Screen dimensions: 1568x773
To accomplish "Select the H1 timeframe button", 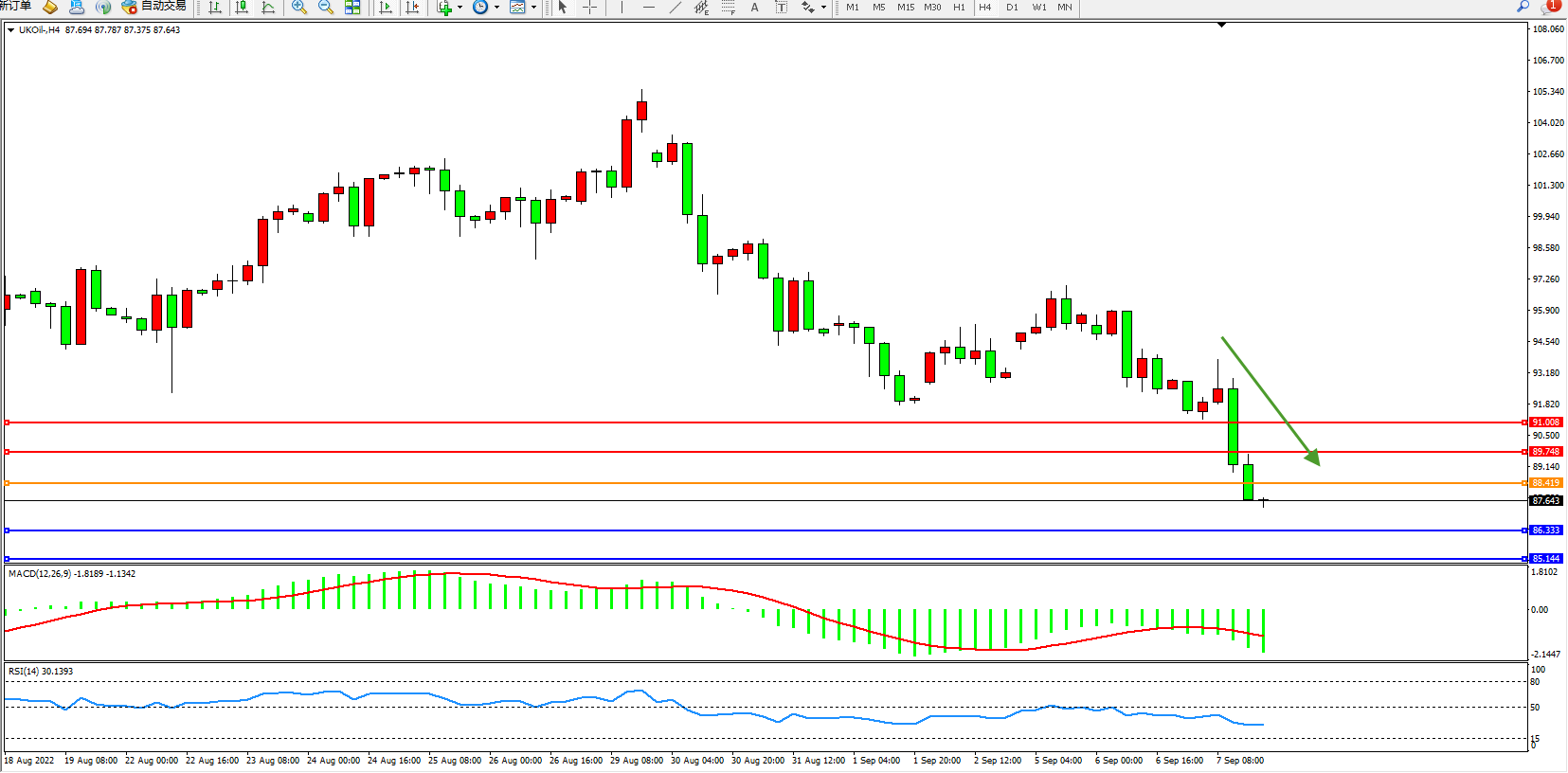I will click(x=959, y=8).
